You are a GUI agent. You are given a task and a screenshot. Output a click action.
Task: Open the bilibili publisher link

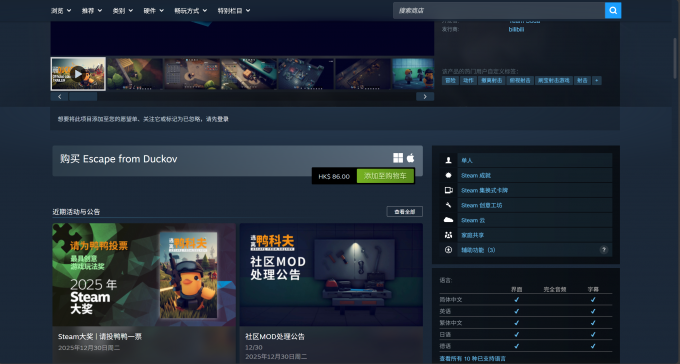pyautogui.click(x=516, y=30)
